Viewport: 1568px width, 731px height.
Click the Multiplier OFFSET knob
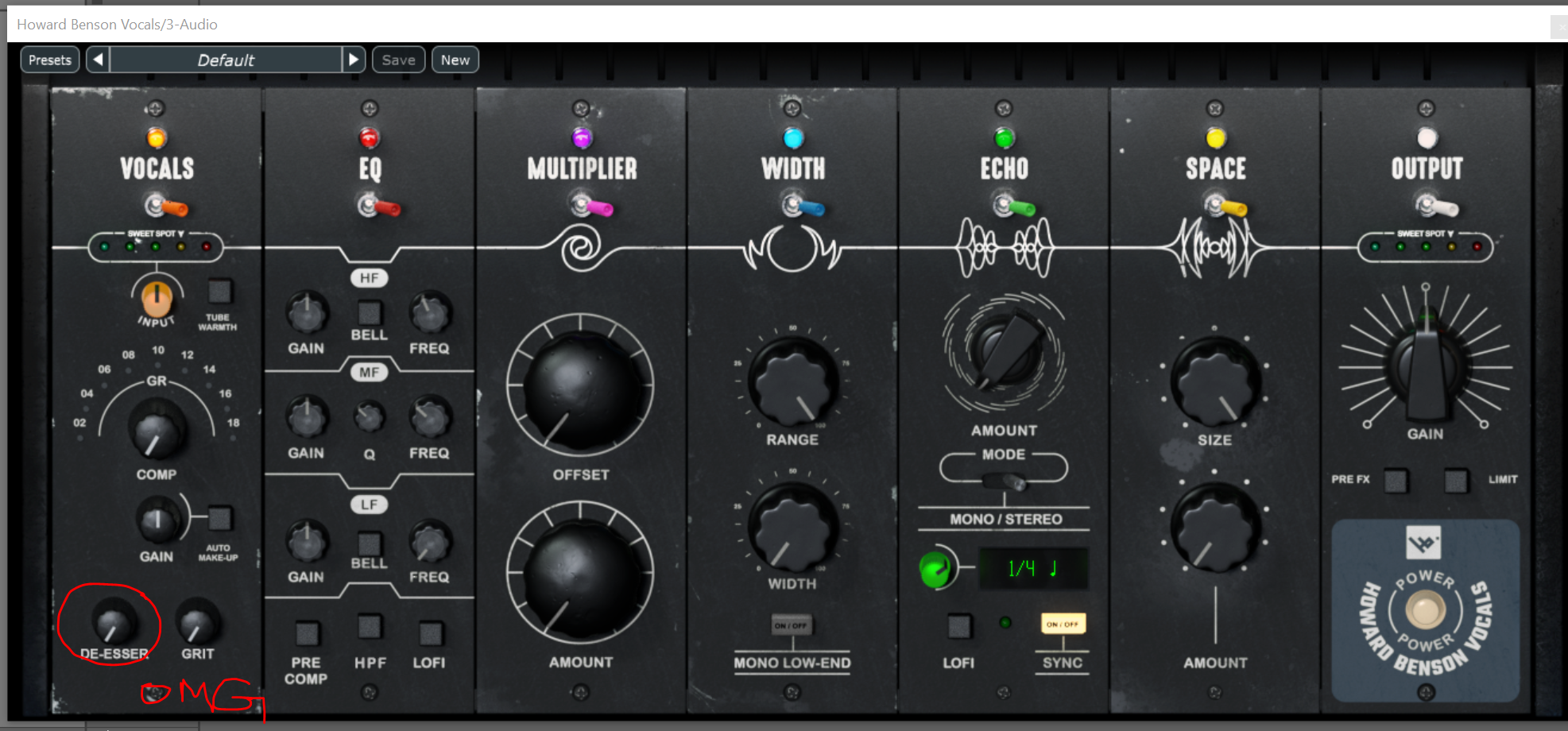(580, 386)
